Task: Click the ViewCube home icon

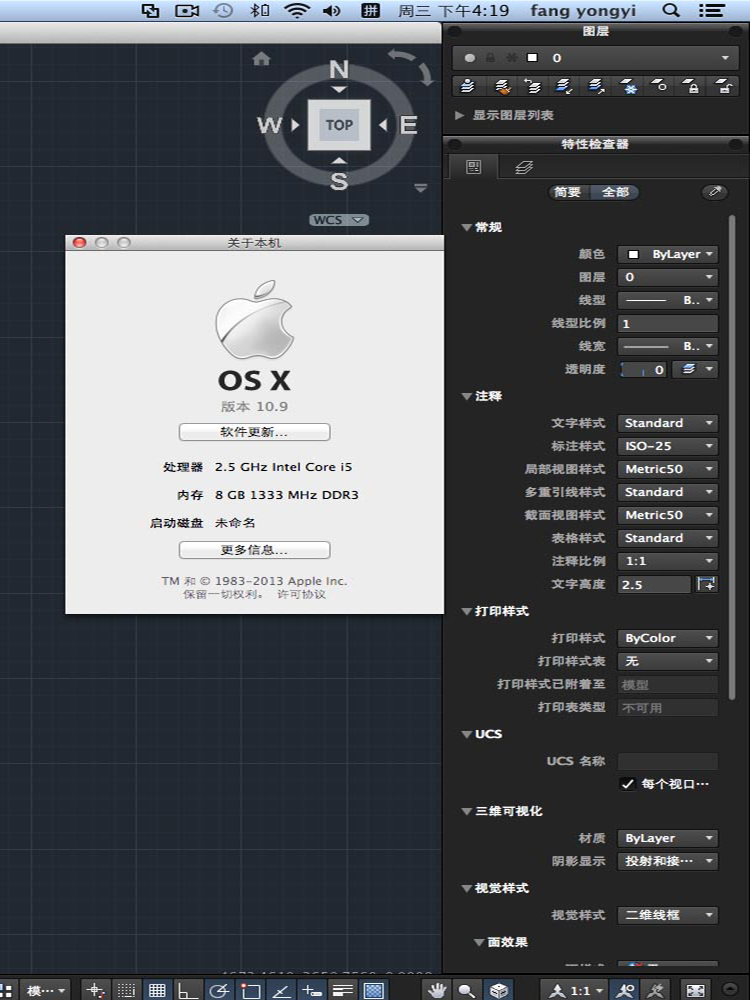Action: (261, 59)
